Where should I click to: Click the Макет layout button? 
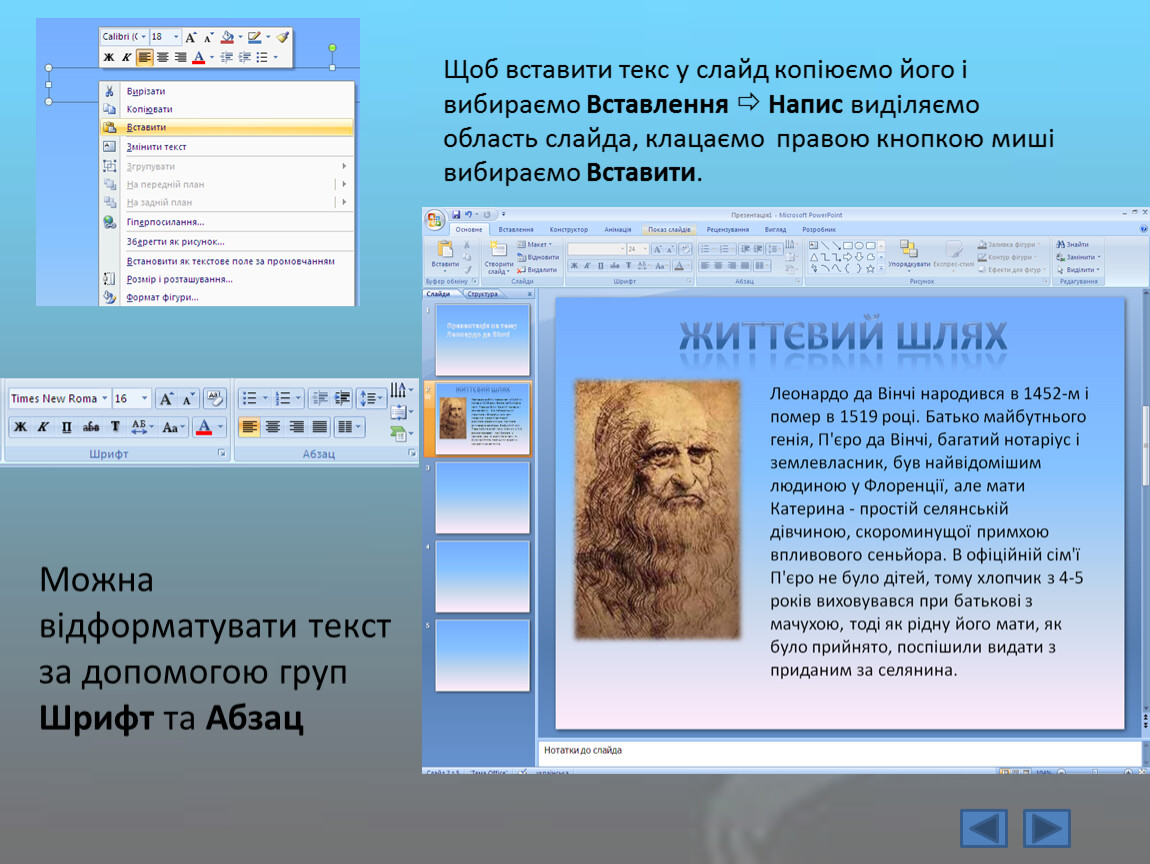point(535,244)
